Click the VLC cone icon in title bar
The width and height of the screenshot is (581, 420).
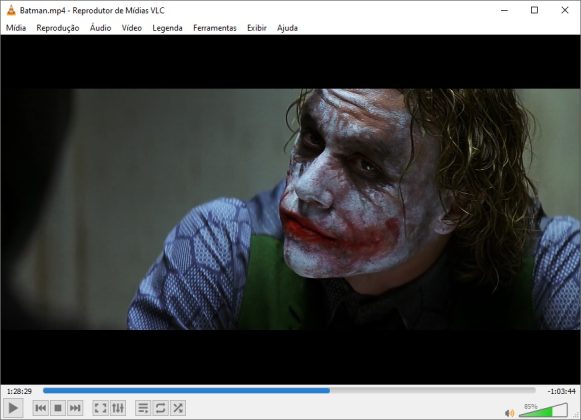11,10
